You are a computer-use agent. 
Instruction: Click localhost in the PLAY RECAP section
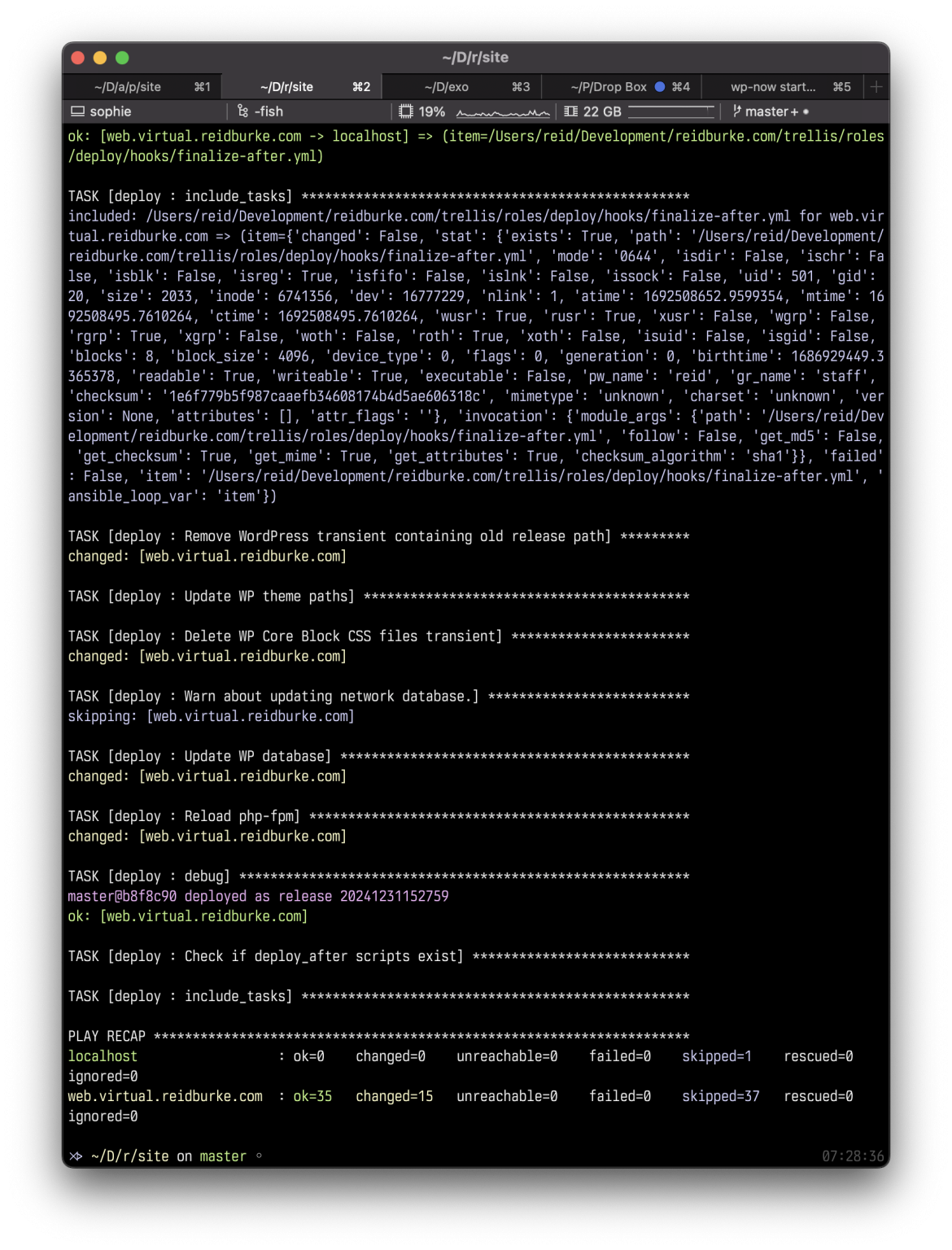103,1056
